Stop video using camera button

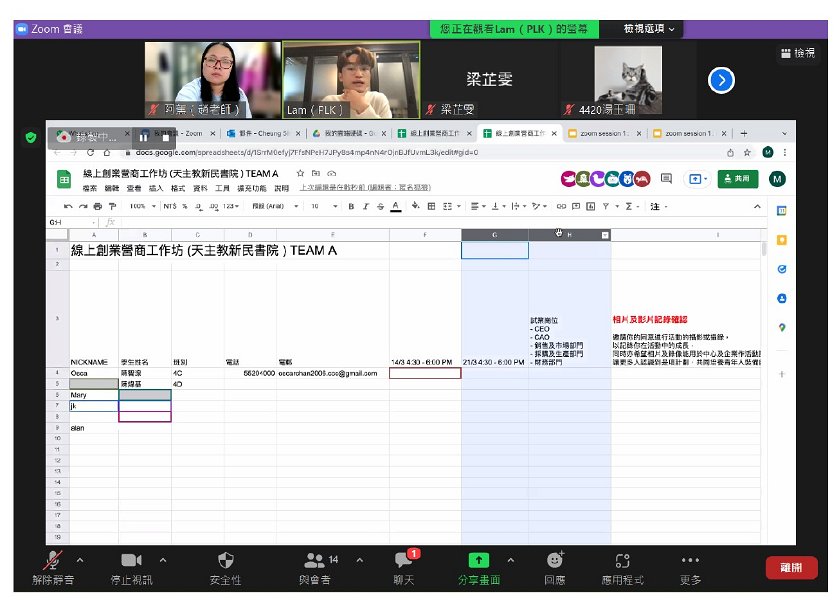point(131,567)
